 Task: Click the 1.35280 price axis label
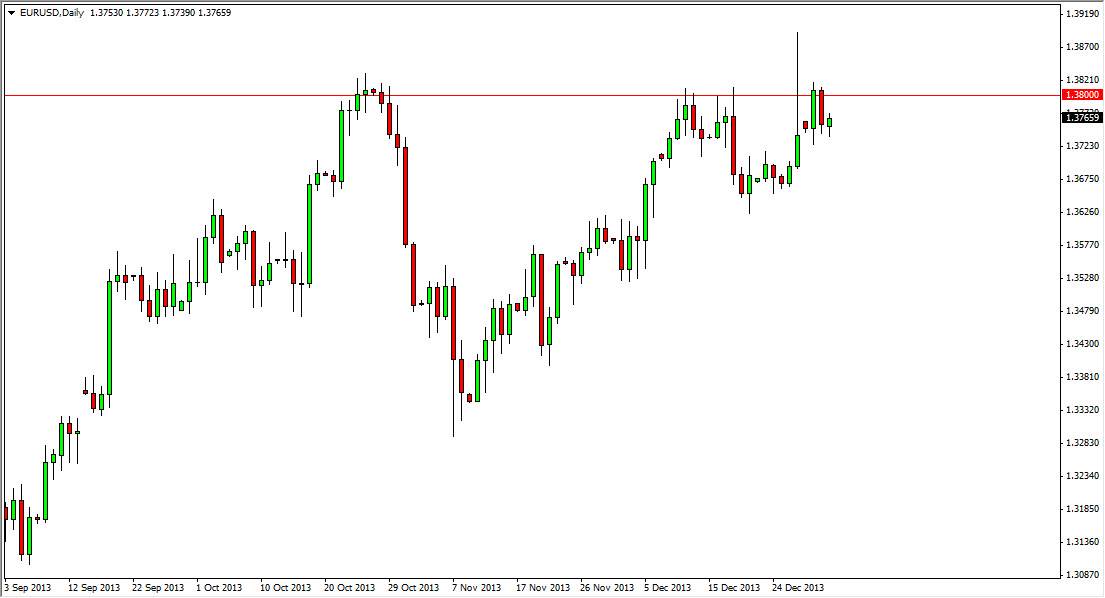pyautogui.click(x=1082, y=278)
